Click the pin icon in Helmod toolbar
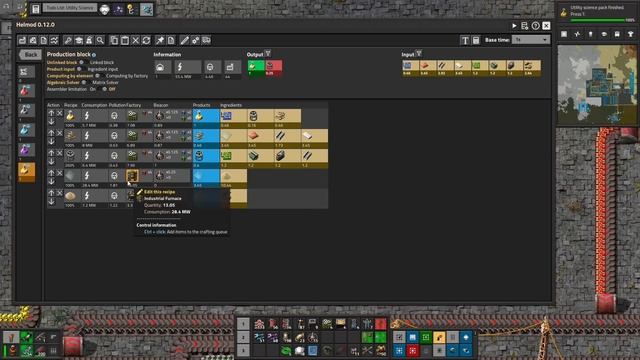Viewport: 640px width, 360px height. click(x=160, y=40)
